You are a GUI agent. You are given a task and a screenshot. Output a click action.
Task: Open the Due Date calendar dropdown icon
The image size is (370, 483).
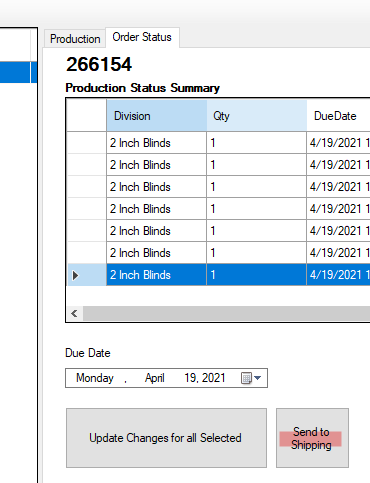click(251, 378)
